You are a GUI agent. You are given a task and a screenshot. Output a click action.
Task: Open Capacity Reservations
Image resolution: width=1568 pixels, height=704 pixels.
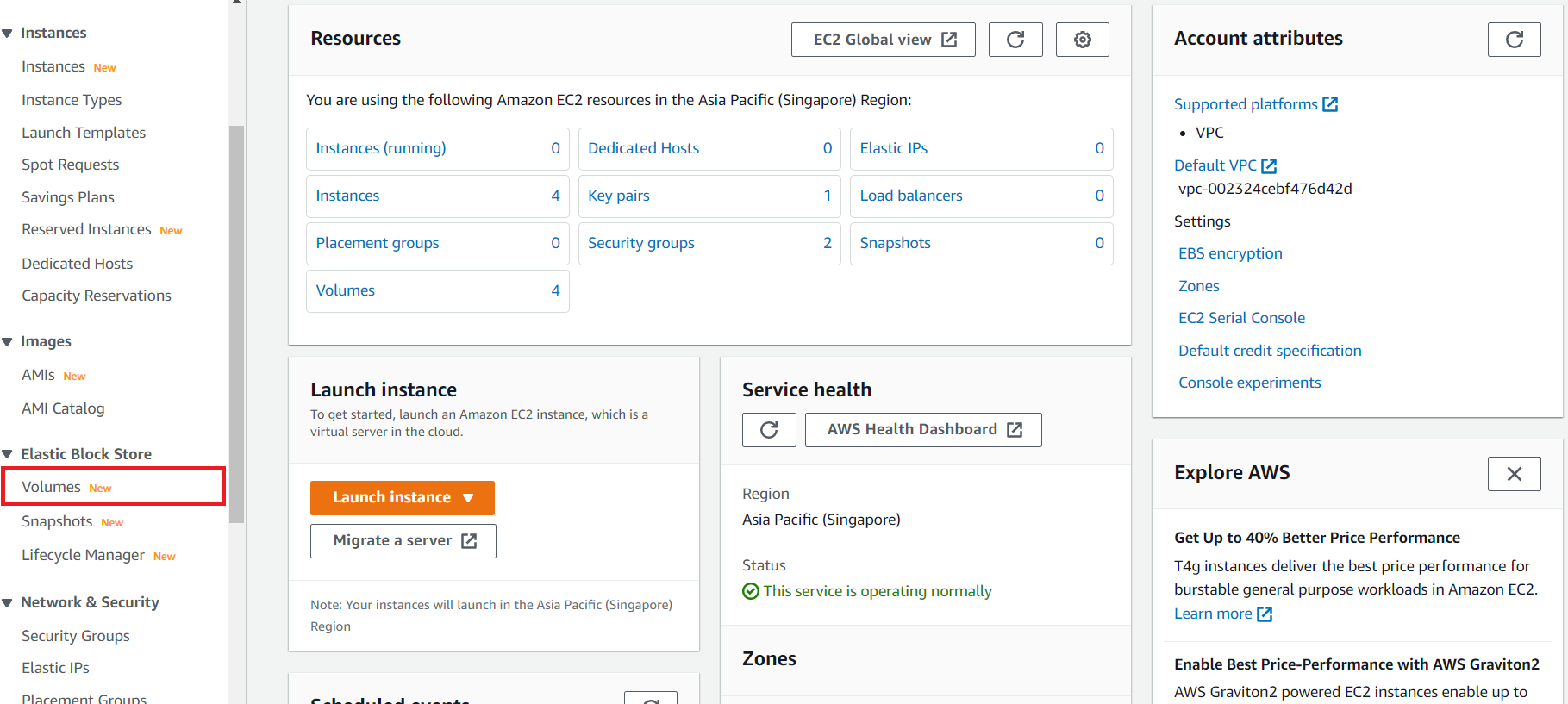pyautogui.click(x=97, y=296)
